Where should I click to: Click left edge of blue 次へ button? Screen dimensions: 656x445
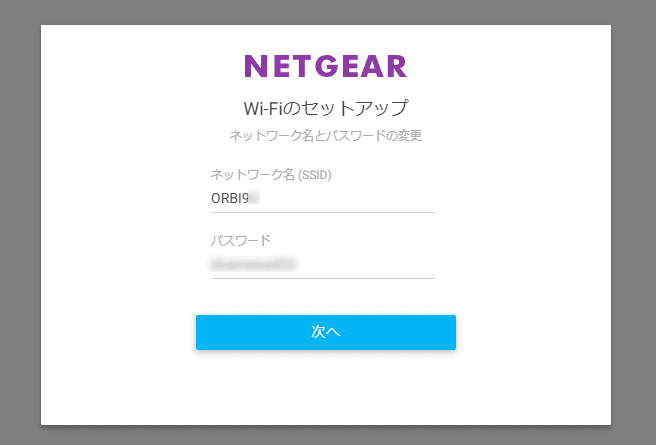tap(201, 332)
